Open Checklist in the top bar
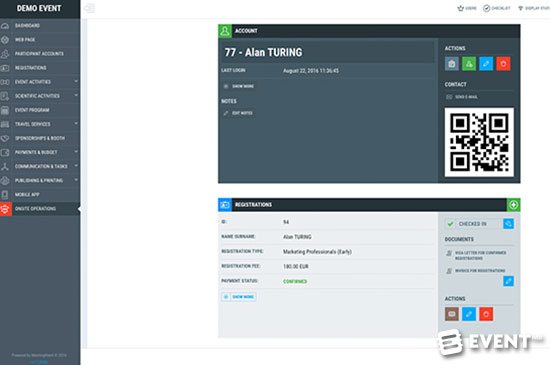 click(497, 8)
